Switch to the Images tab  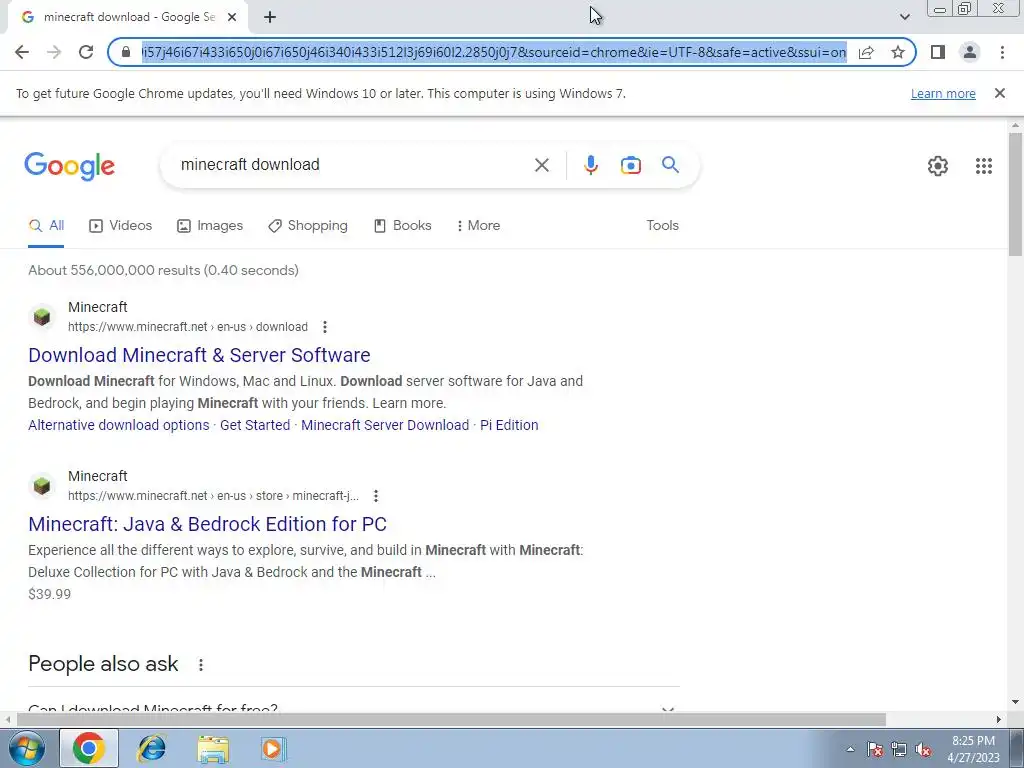click(x=210, y=226)
